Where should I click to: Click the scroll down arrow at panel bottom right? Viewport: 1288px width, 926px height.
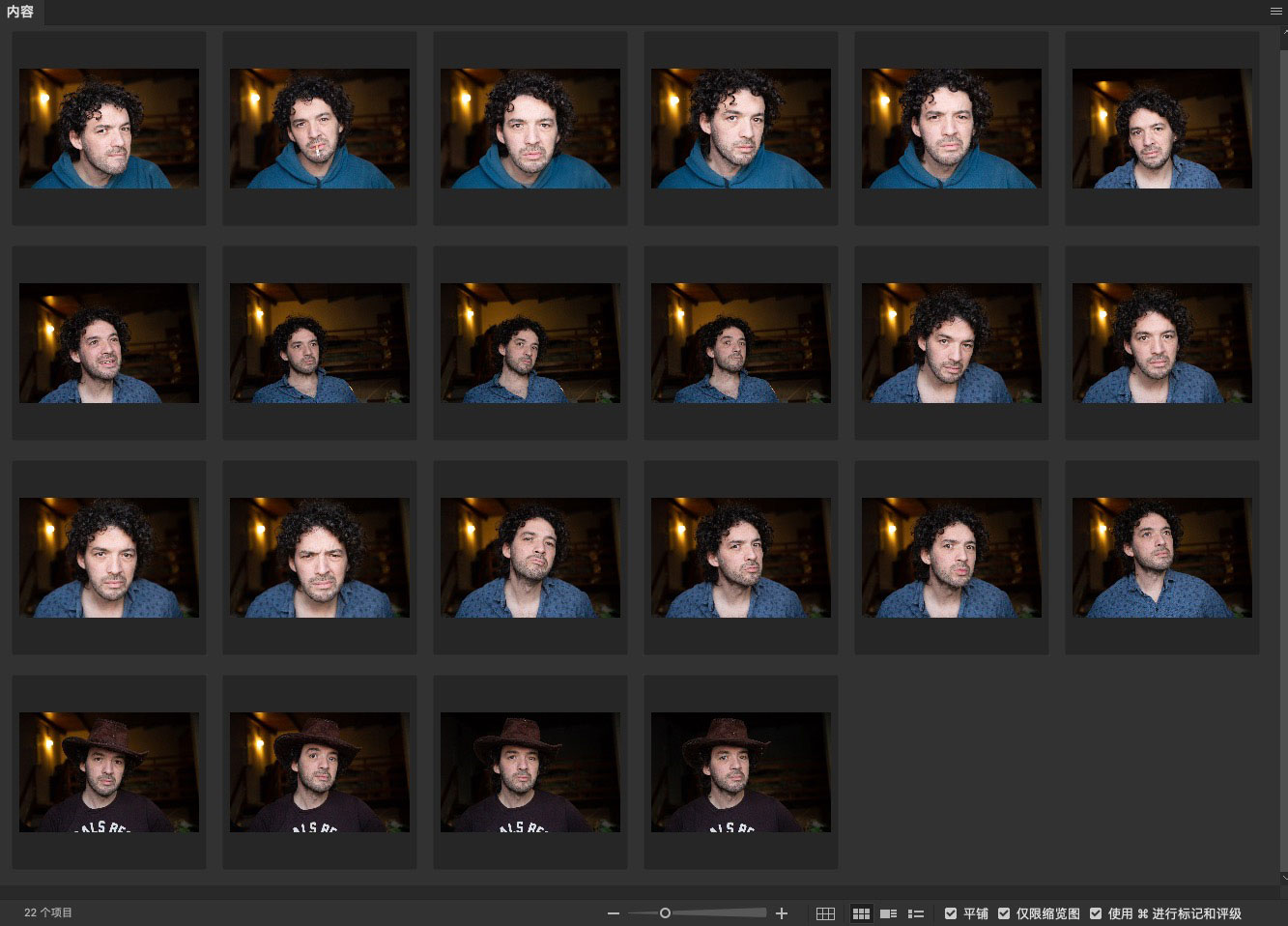point(1283,878)
